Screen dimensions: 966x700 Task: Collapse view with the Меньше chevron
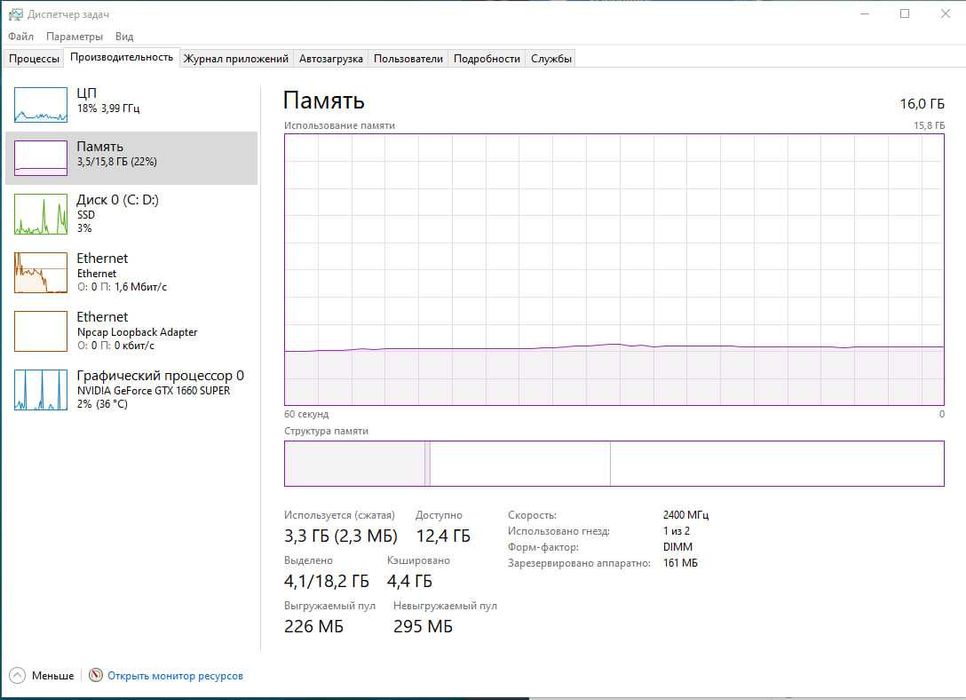coord(17,676)
